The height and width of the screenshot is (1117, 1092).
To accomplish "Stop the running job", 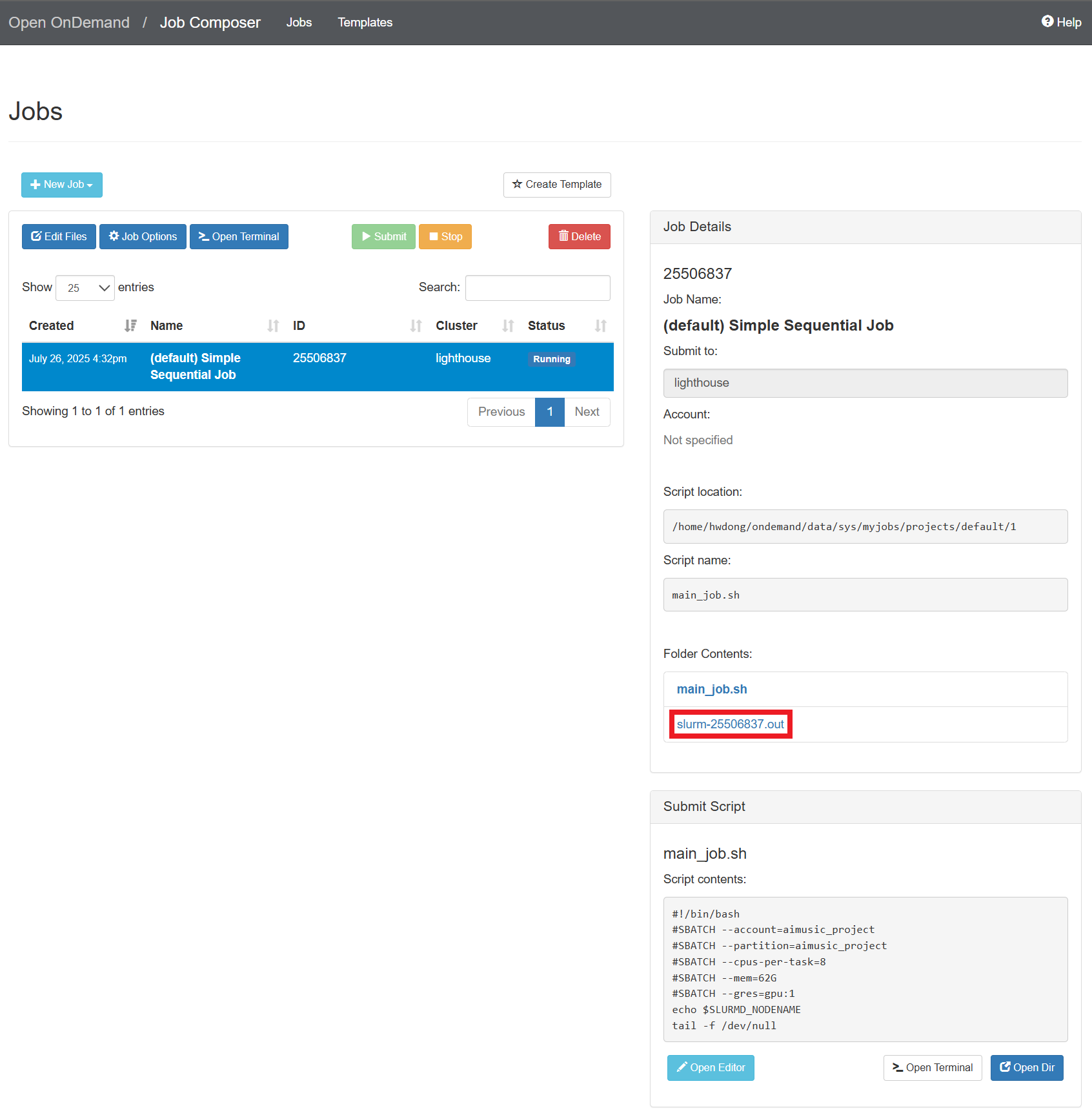I will [x=445, y=236].
